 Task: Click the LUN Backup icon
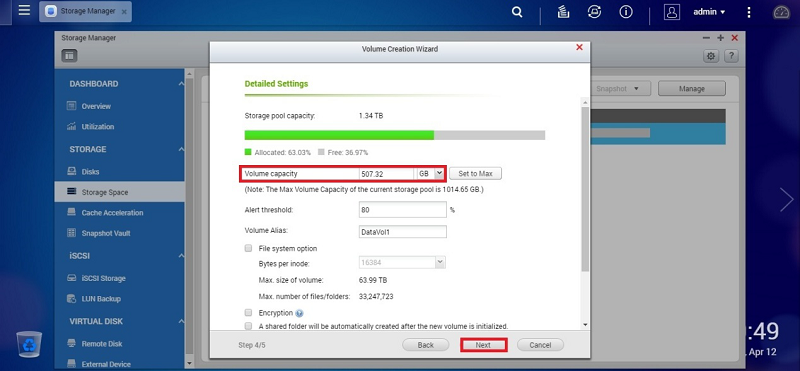click(71, 299)
